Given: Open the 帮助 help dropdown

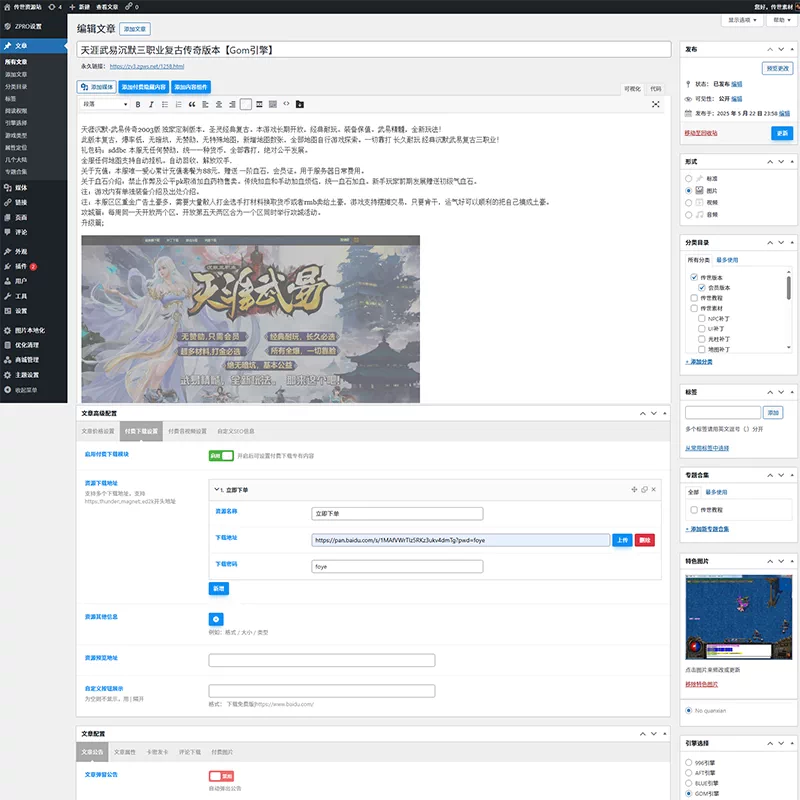Looking at the screenshot, I should (x=781, y=20).
